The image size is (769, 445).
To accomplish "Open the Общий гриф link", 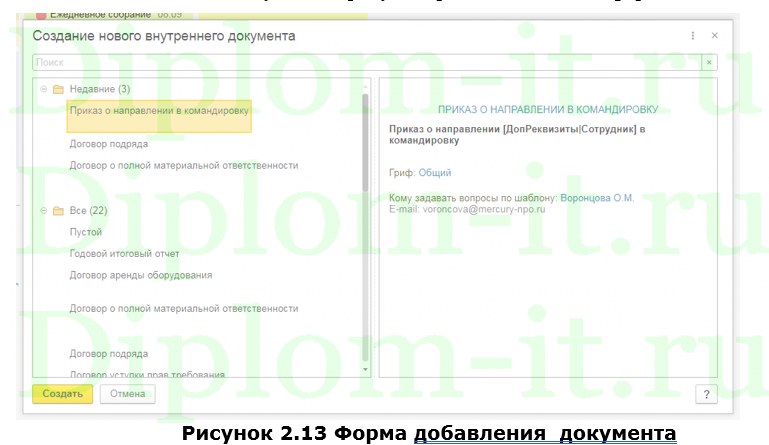I will pos(435,173).
